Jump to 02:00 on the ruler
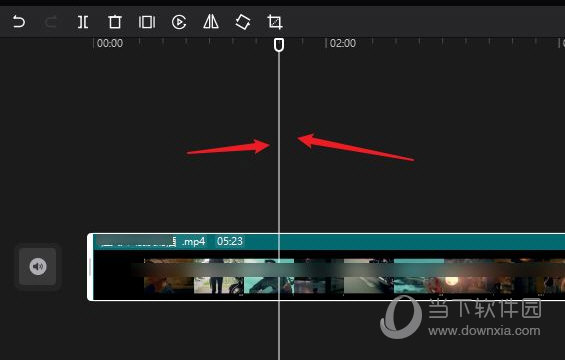The height and width of the screenshot is (360, 565). pos(343,43)
